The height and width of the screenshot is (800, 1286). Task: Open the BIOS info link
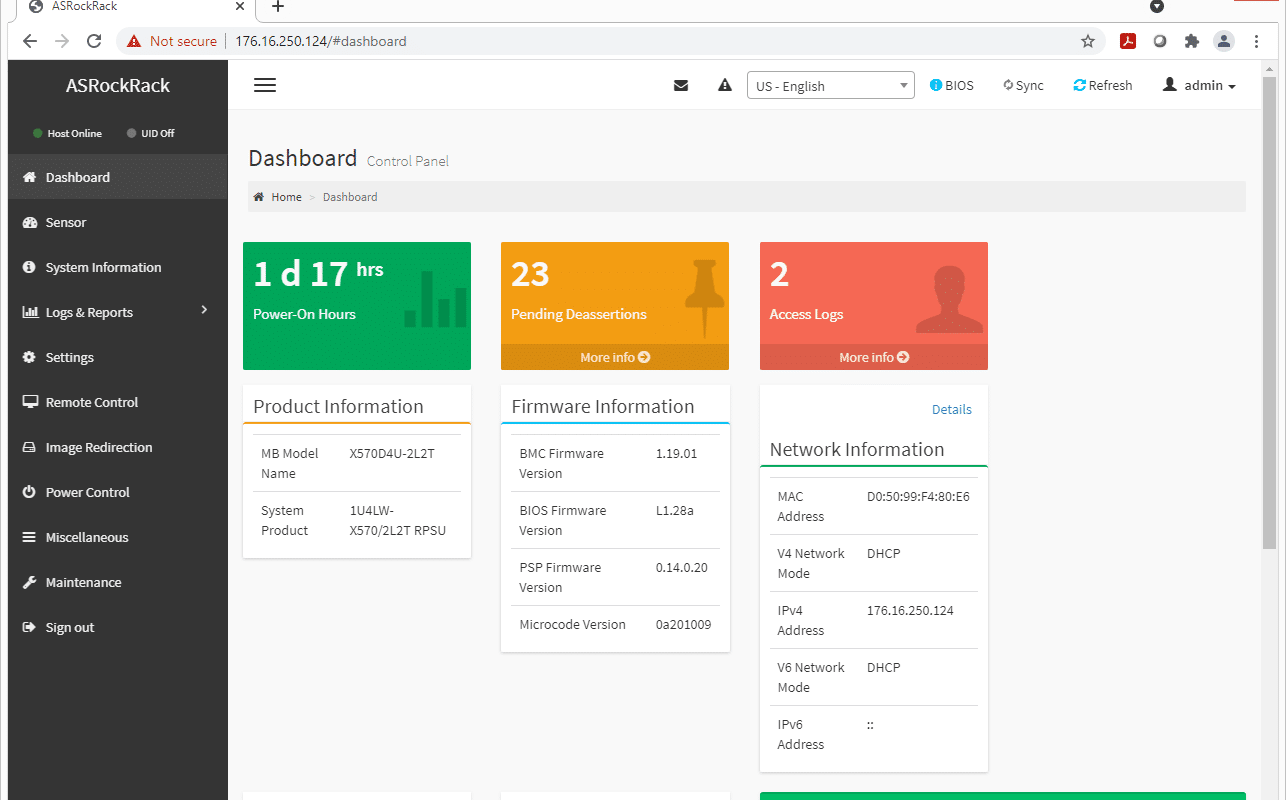[951, 86]
